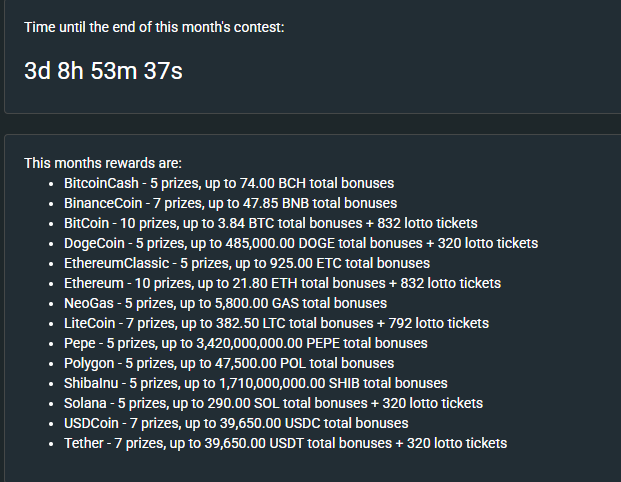Click the contest countdown timer
The width and height of the screenshot is (621, 482).
tap(103, 71)
